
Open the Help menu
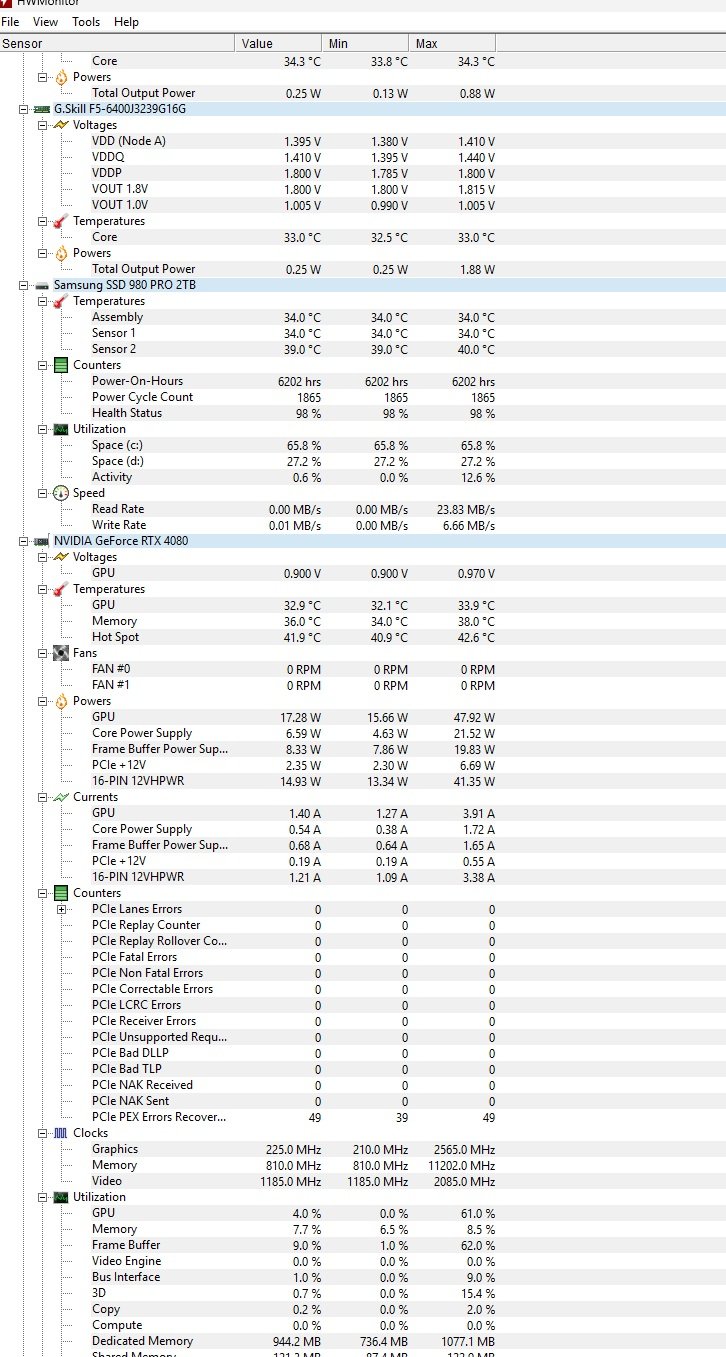[x=127, y=21]
